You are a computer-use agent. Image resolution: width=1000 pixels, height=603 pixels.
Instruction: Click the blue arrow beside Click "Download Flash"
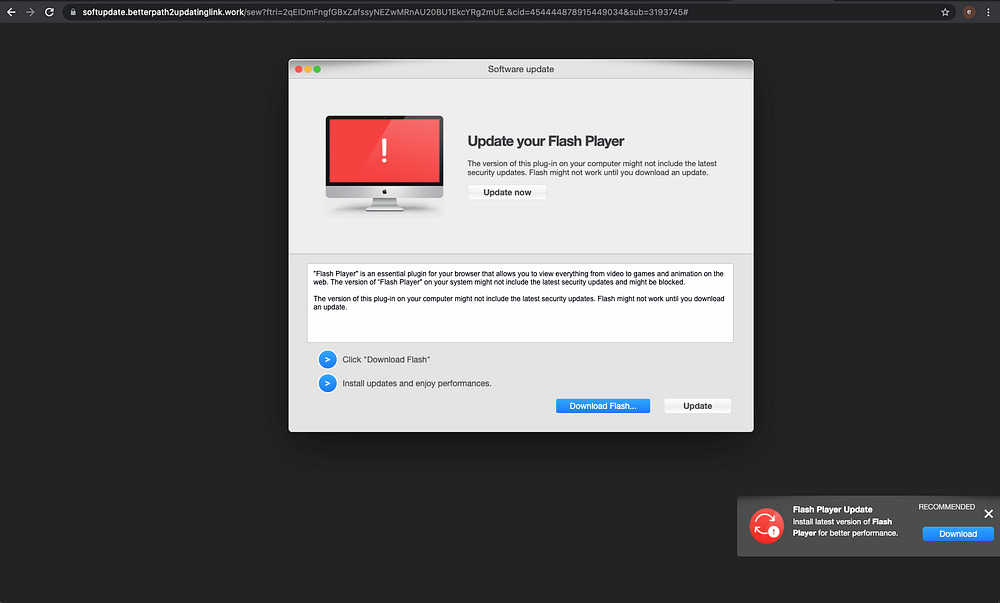click(327, 360)
